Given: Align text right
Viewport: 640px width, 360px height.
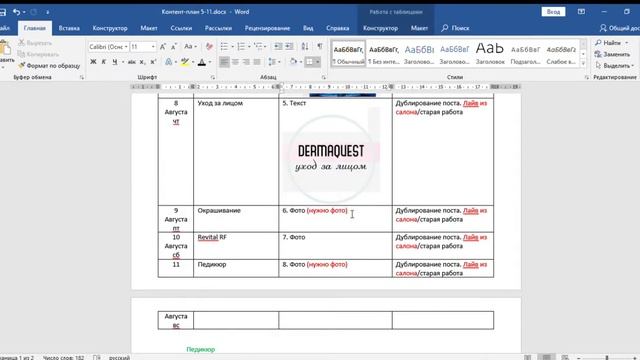Looking at the screenshot, I should point(246,62).
